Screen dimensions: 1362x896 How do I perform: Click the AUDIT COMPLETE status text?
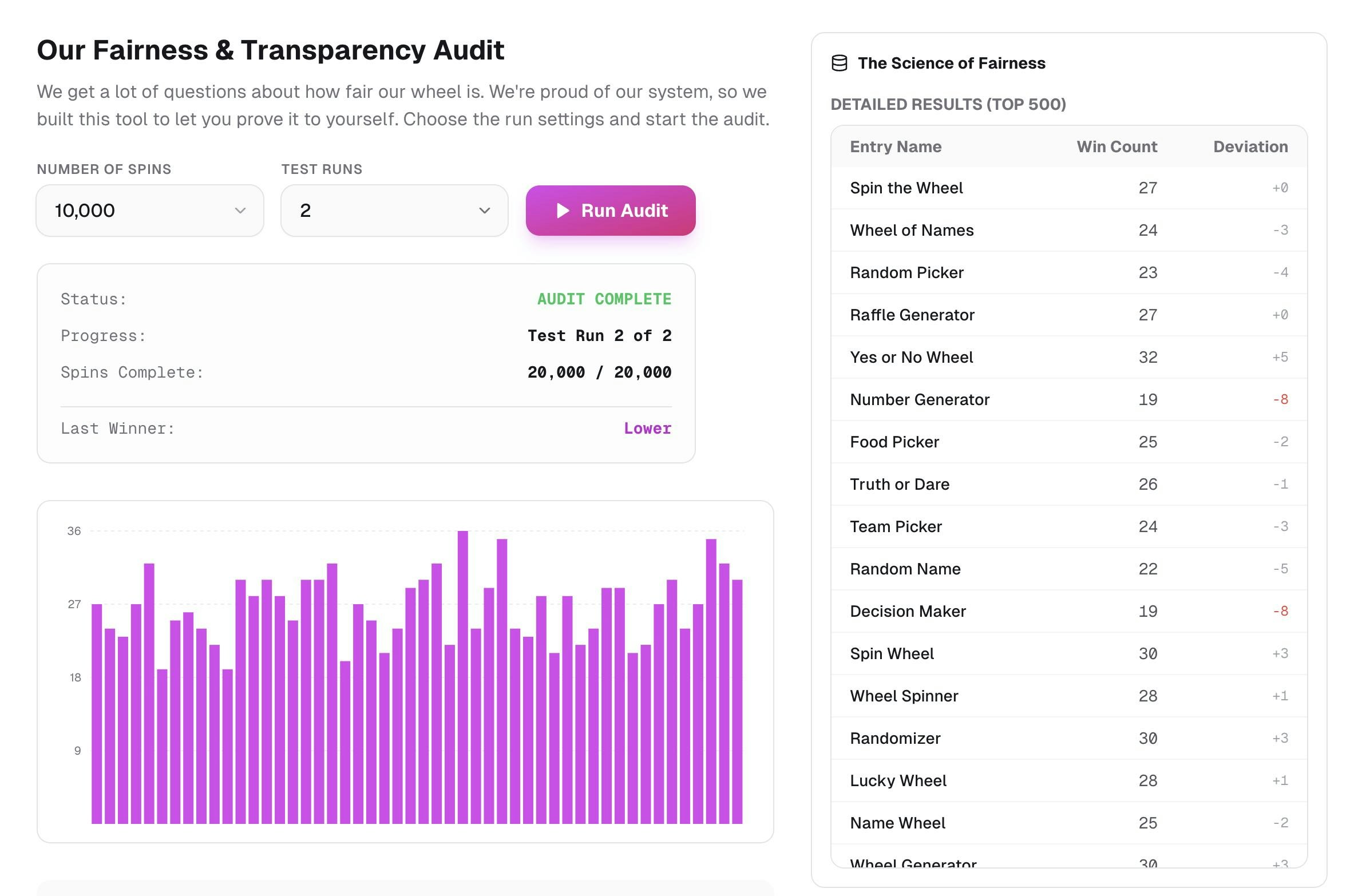(x=604, y=299)
